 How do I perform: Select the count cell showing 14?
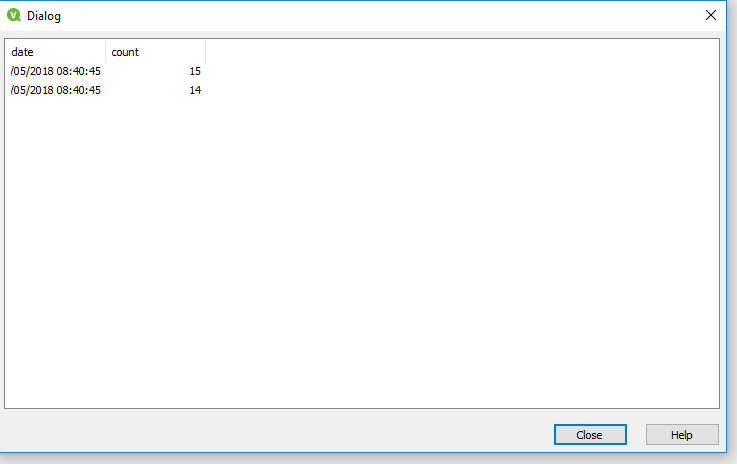[156, 90]
